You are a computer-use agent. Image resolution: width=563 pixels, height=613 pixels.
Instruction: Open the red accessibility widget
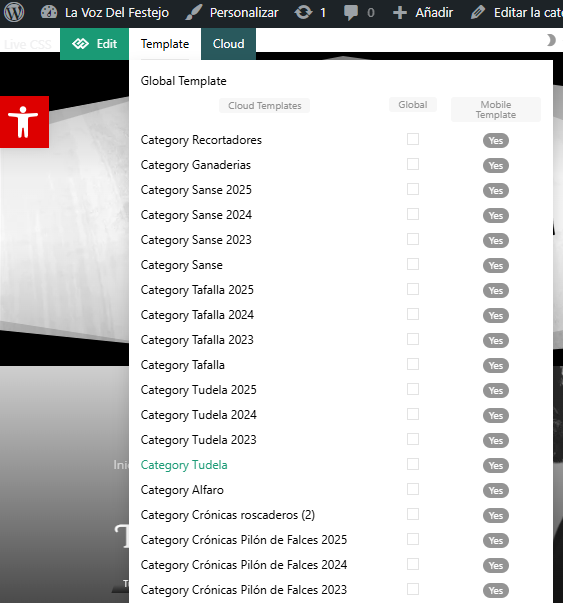click(24, 122)
